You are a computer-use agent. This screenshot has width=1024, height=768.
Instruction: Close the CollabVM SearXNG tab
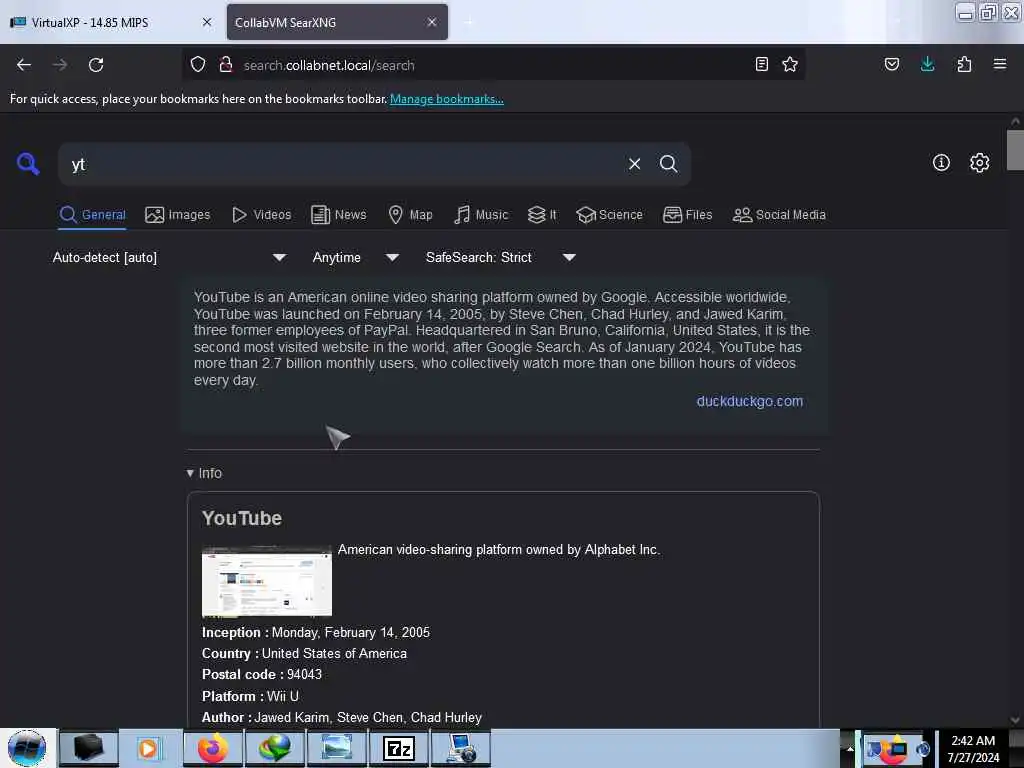(432, 22)
